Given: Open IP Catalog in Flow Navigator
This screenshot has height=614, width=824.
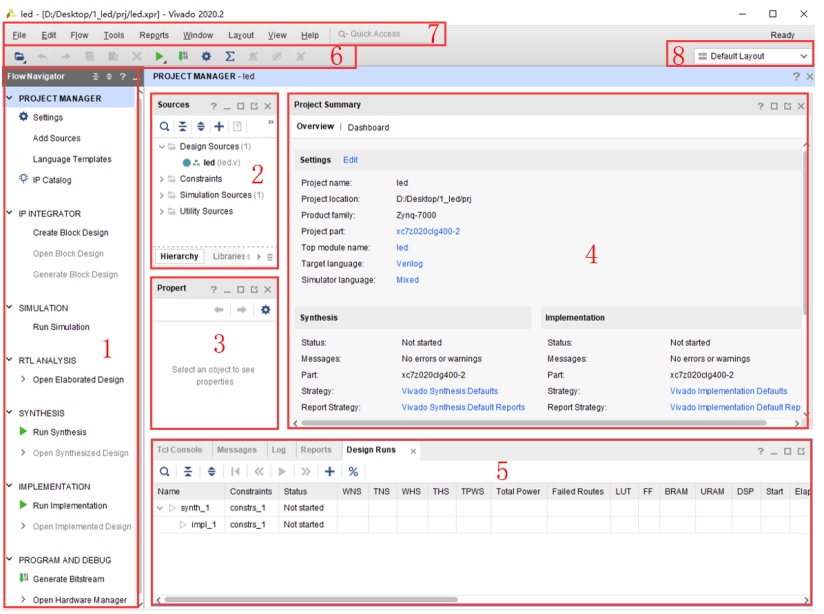Looking at the screenshot, I should (x=51, y=180).
